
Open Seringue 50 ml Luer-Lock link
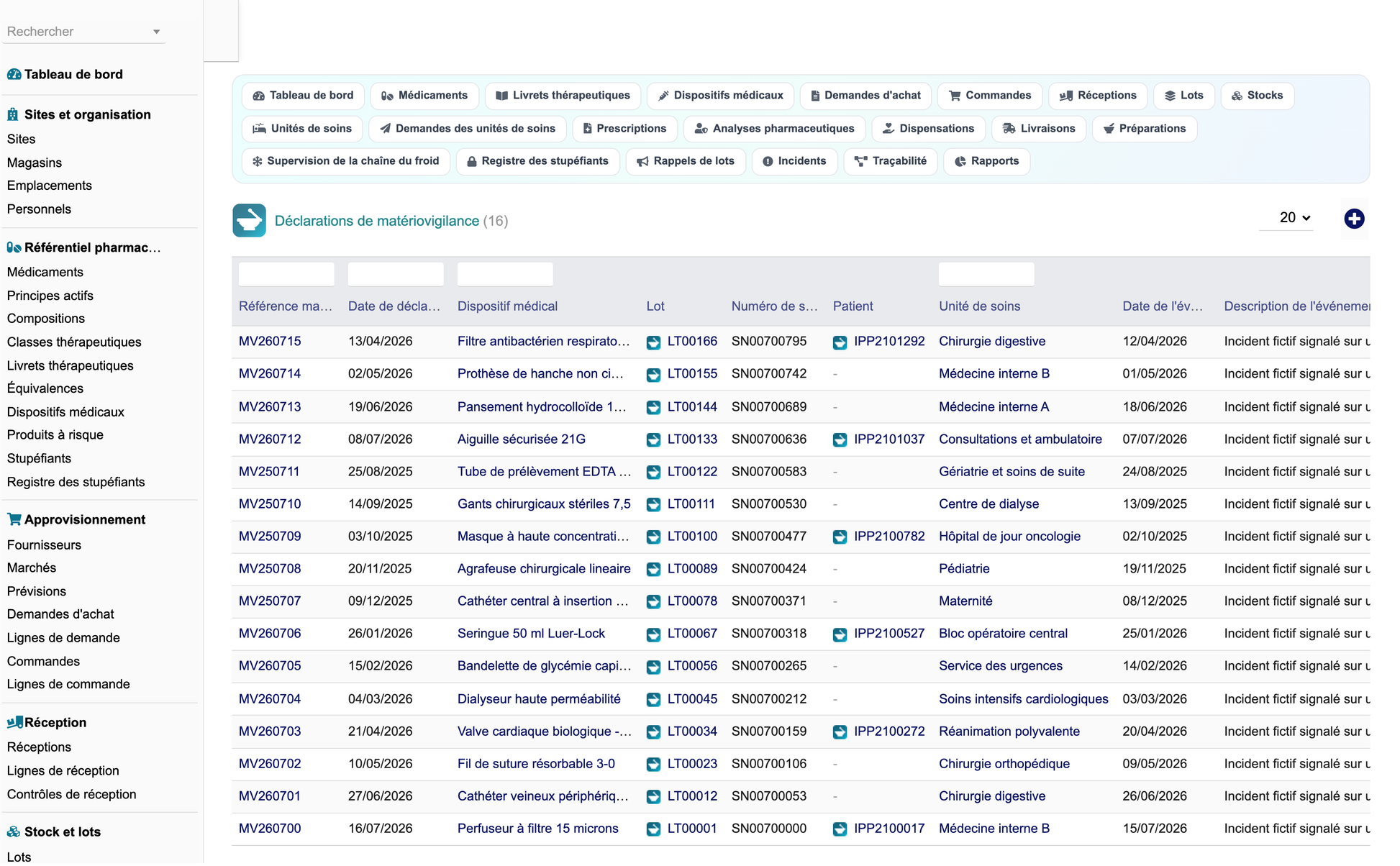[x=531, y=634]
